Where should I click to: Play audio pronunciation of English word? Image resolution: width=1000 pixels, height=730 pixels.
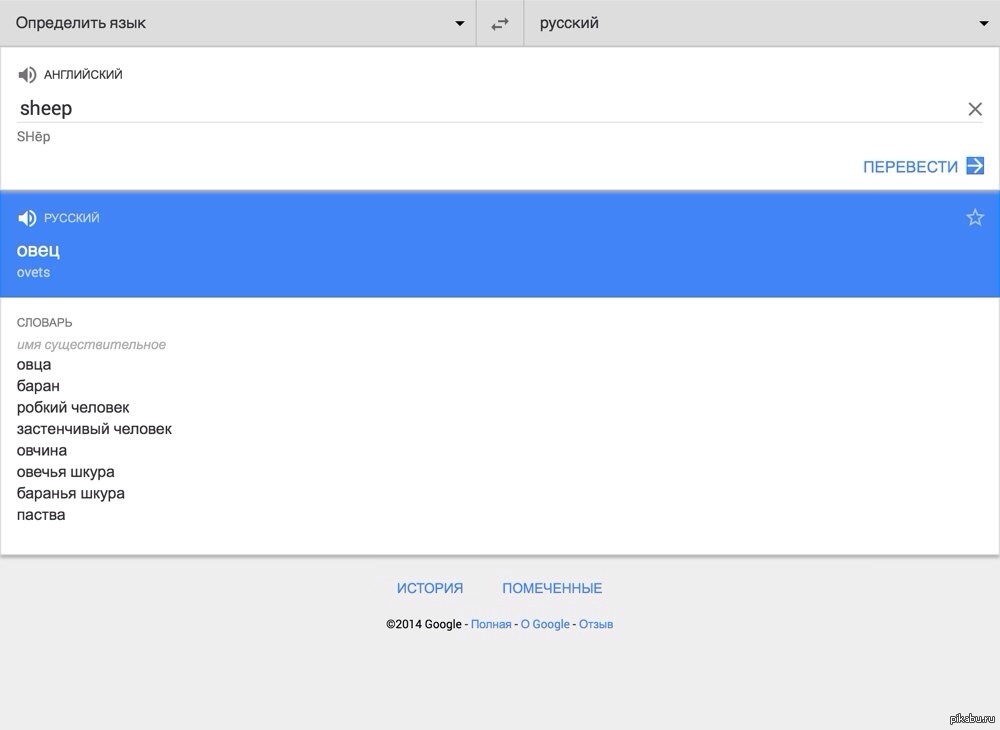click(27, 75)
